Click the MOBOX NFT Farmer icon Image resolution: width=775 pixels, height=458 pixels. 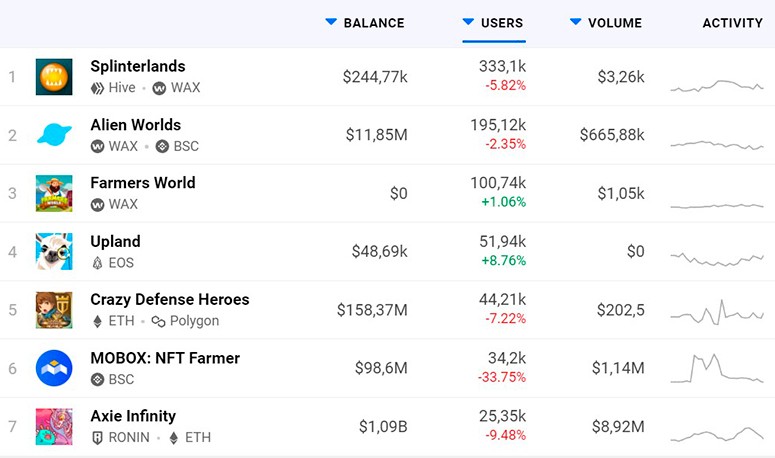coord(54,368)
